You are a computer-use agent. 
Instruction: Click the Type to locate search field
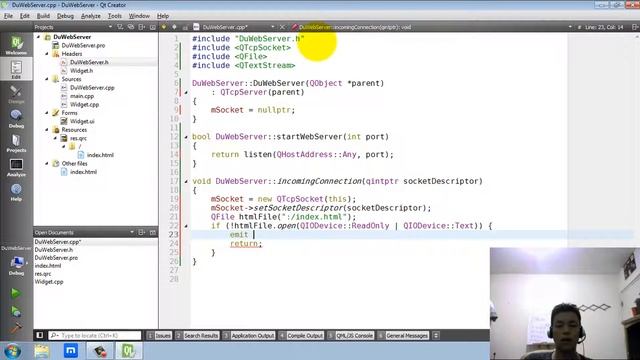click(95, 336)
